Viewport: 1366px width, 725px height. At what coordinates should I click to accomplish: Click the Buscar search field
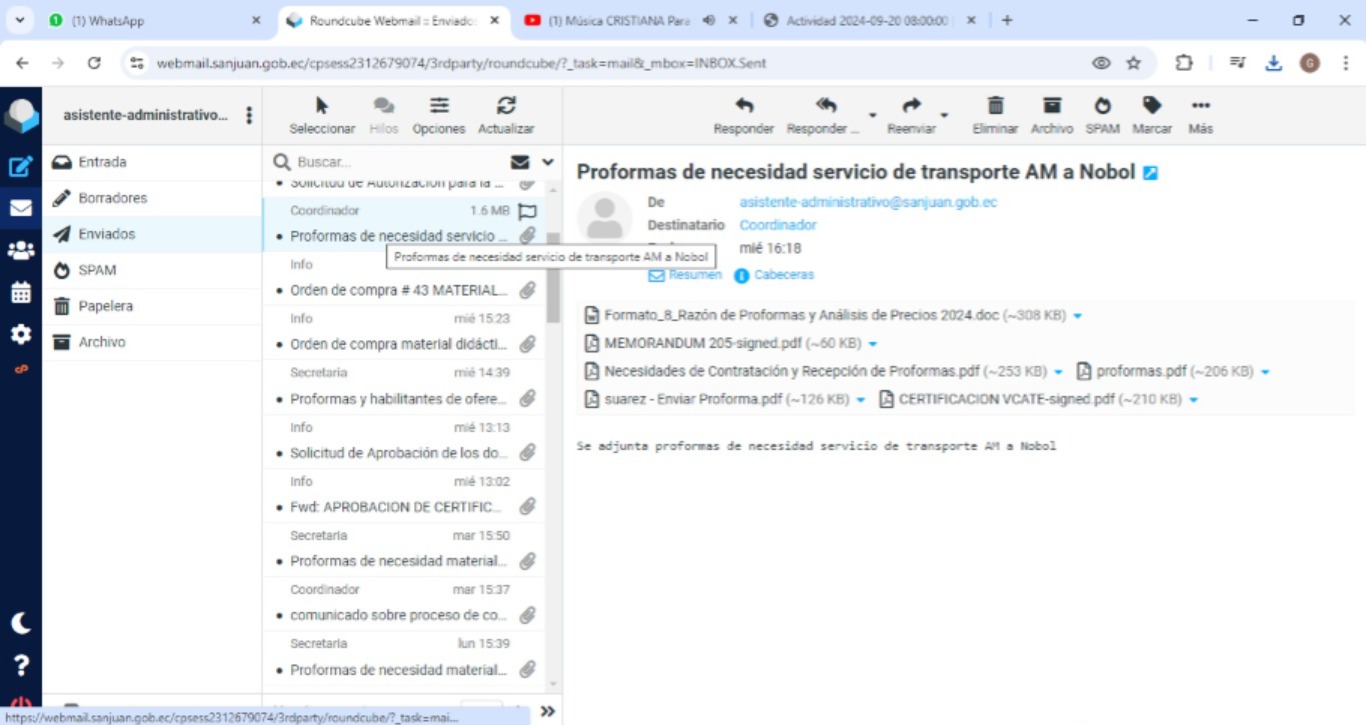(400, 162)
